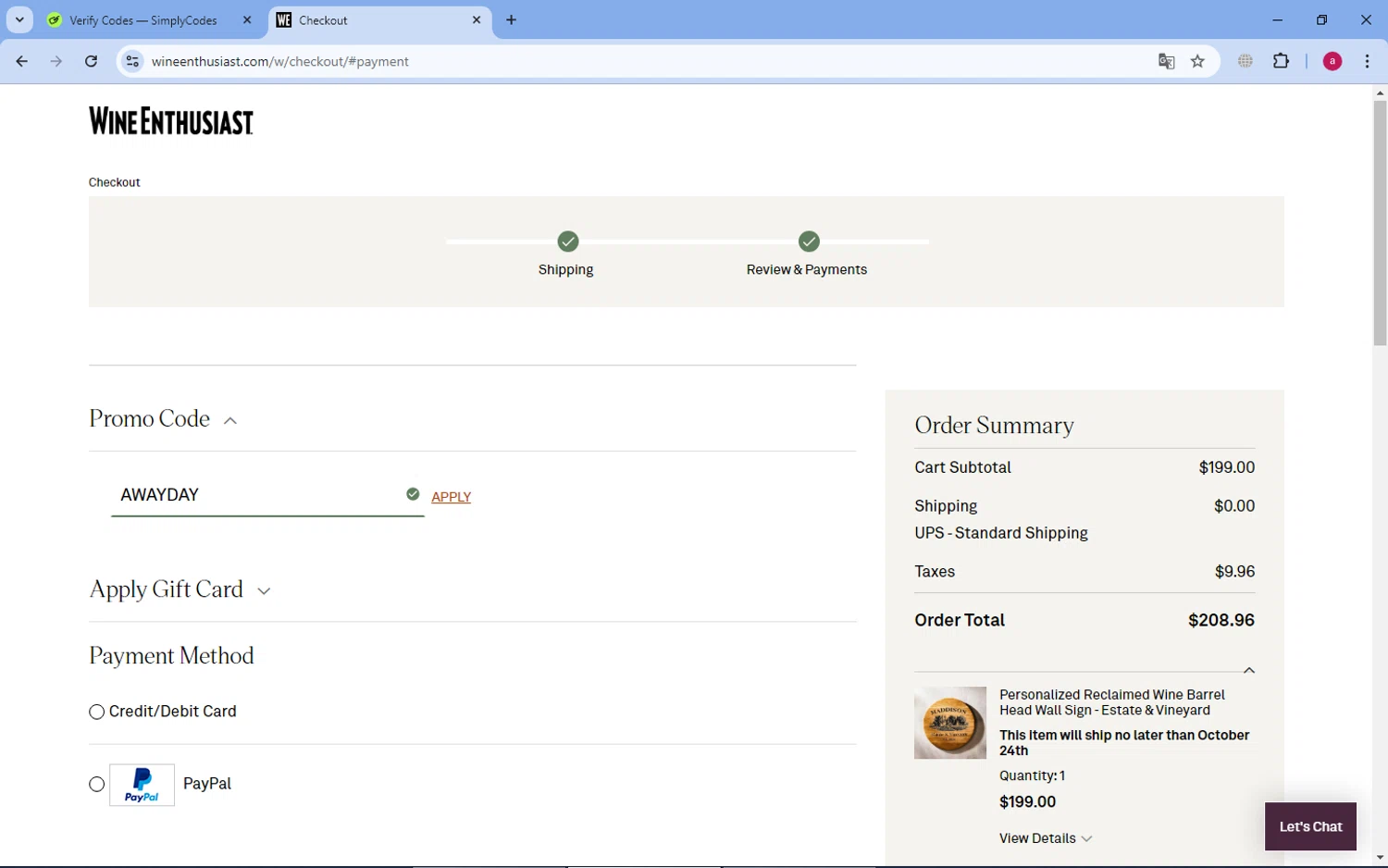The width and height of the screenshot is (1388, 868).
Task: Open the translate page icon
Action: point(1166,61)
